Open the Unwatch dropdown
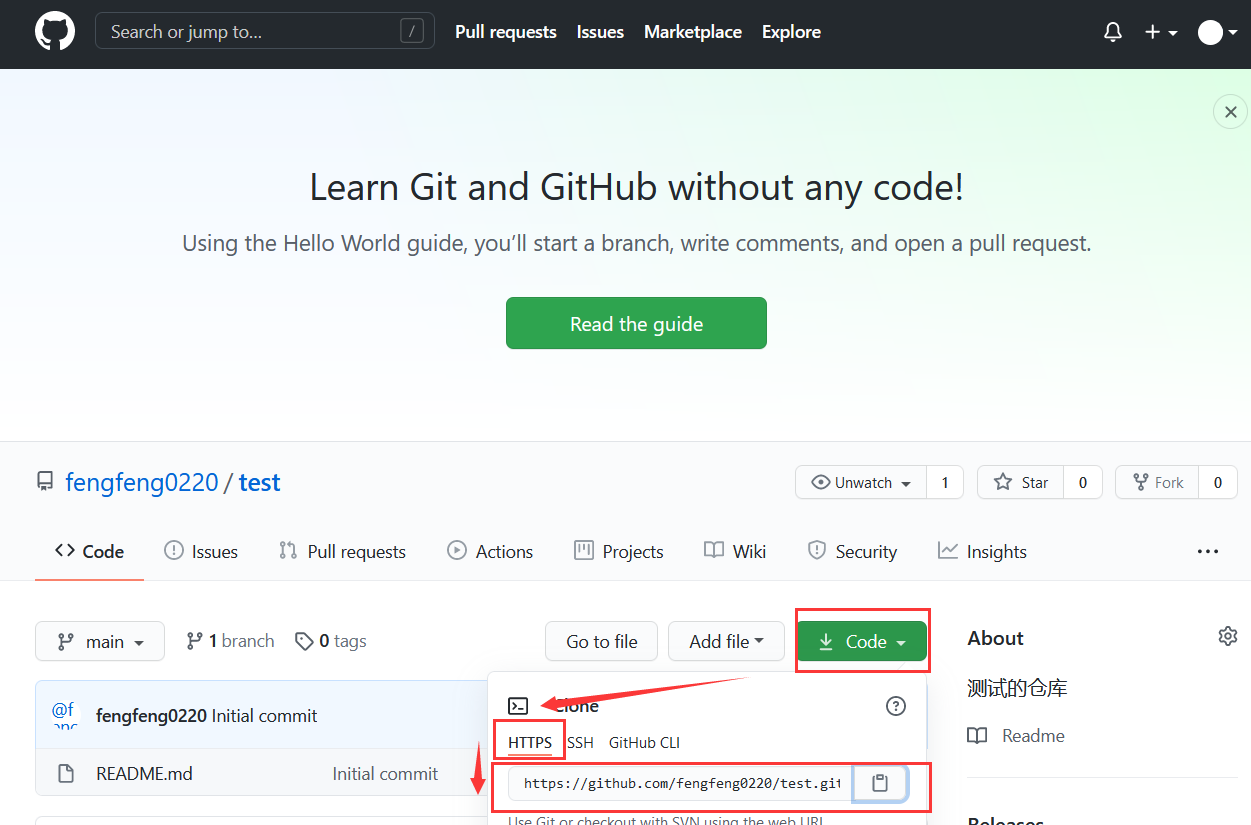Viewport: 1251px width, 825px height. [x=861, y=482]
